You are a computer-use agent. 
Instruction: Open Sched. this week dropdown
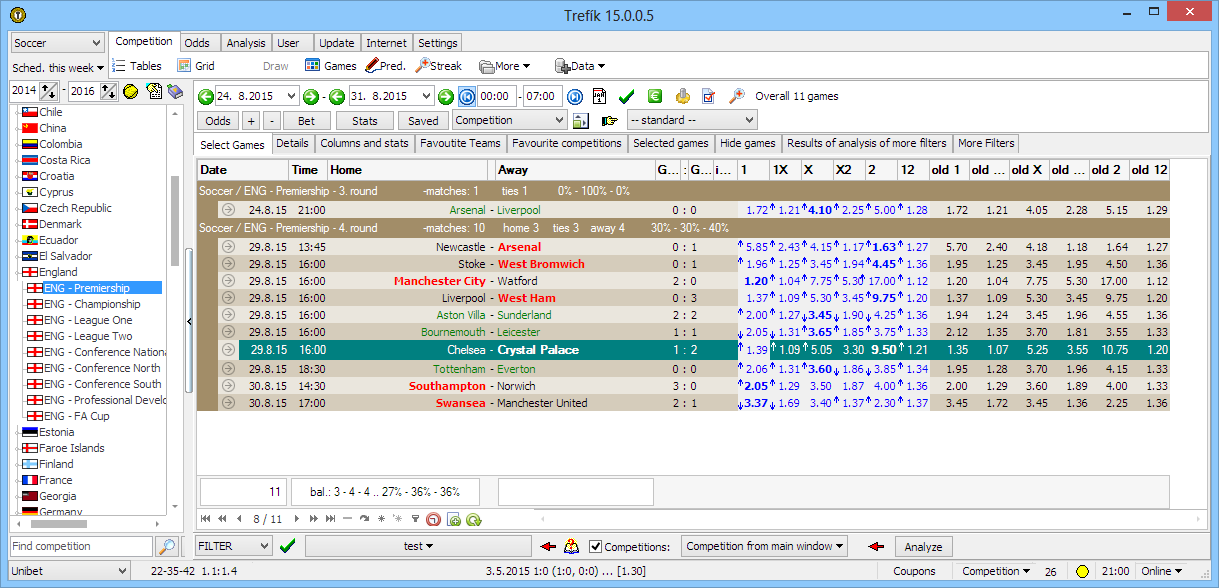click(57, 68)
